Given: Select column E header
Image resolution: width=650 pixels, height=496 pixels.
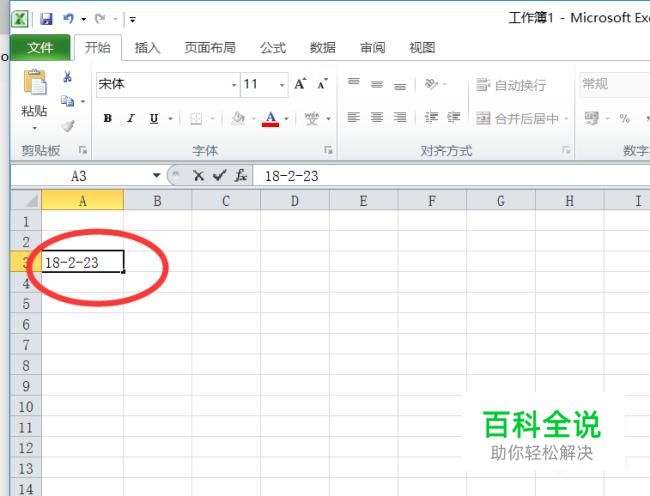Looking at the screenshot, I should click(364, 201).
